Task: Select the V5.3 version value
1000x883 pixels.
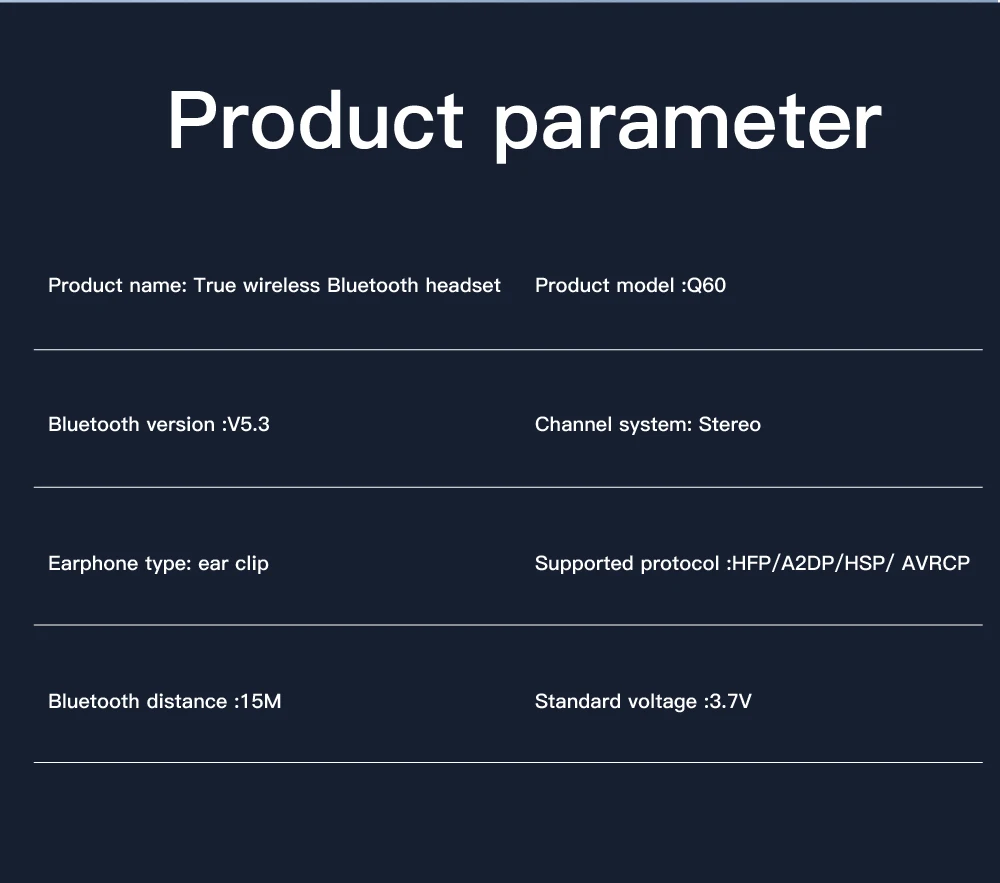Action: (248, 425)
